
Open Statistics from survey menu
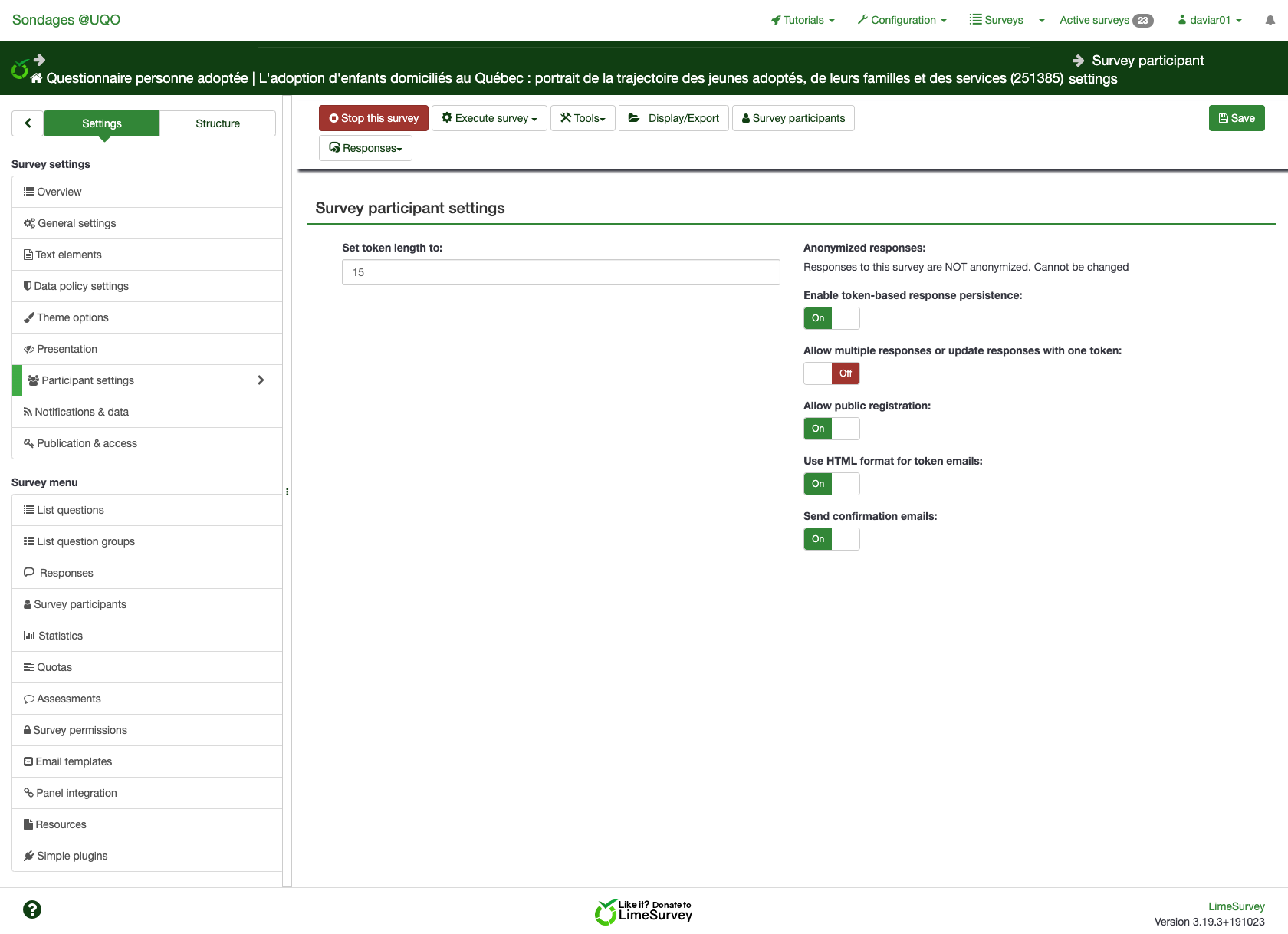tap(61, 636)
